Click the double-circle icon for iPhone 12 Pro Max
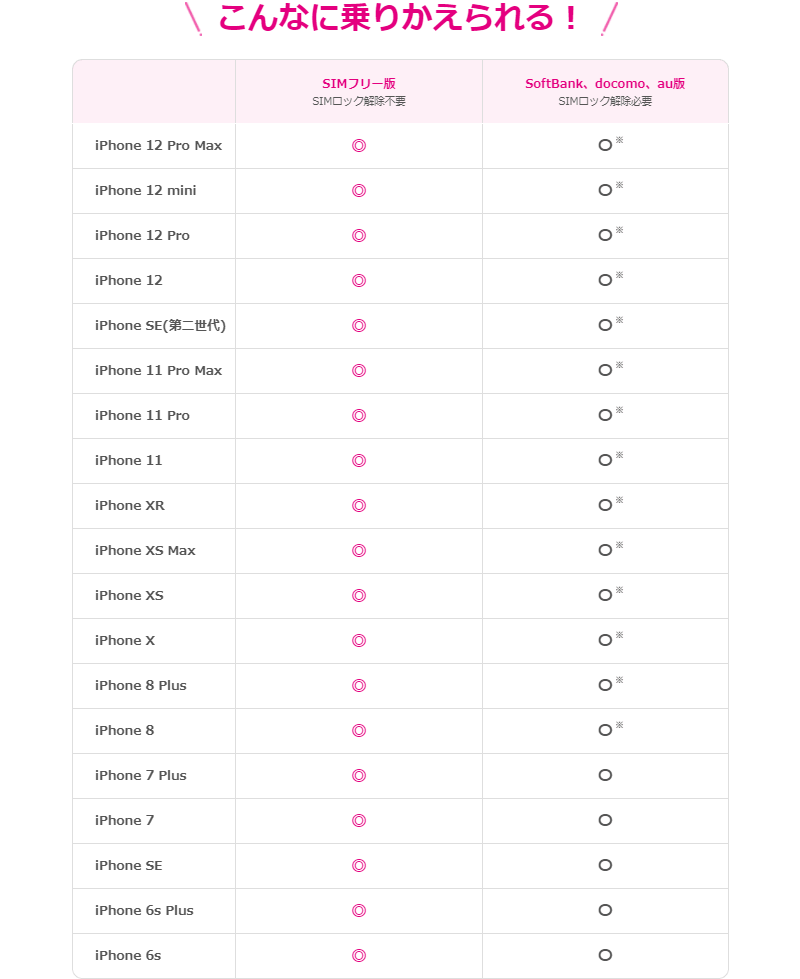This screenshot has height=979, width=800. (x=358, y=145)
